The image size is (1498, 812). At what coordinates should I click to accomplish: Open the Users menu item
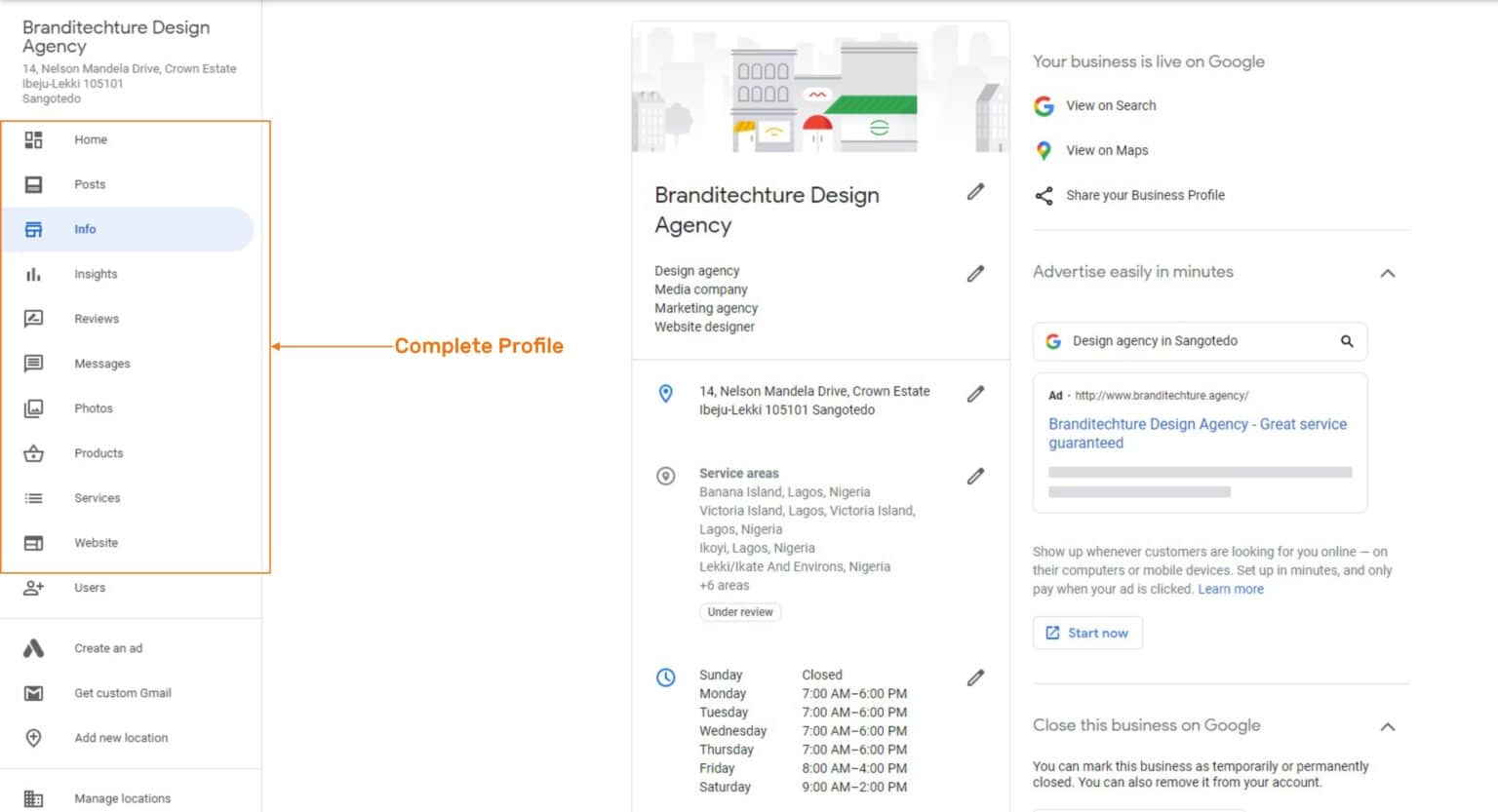tap(128, 588)
